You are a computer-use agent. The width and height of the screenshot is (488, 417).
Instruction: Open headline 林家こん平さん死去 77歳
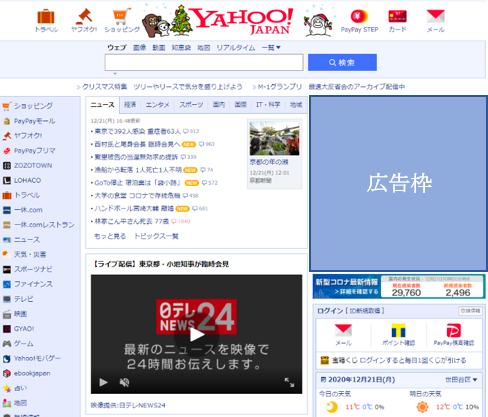132,221
